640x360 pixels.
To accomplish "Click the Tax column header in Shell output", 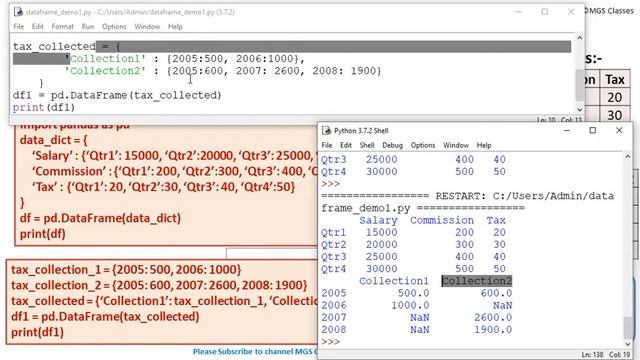I will tap(496, 220).
